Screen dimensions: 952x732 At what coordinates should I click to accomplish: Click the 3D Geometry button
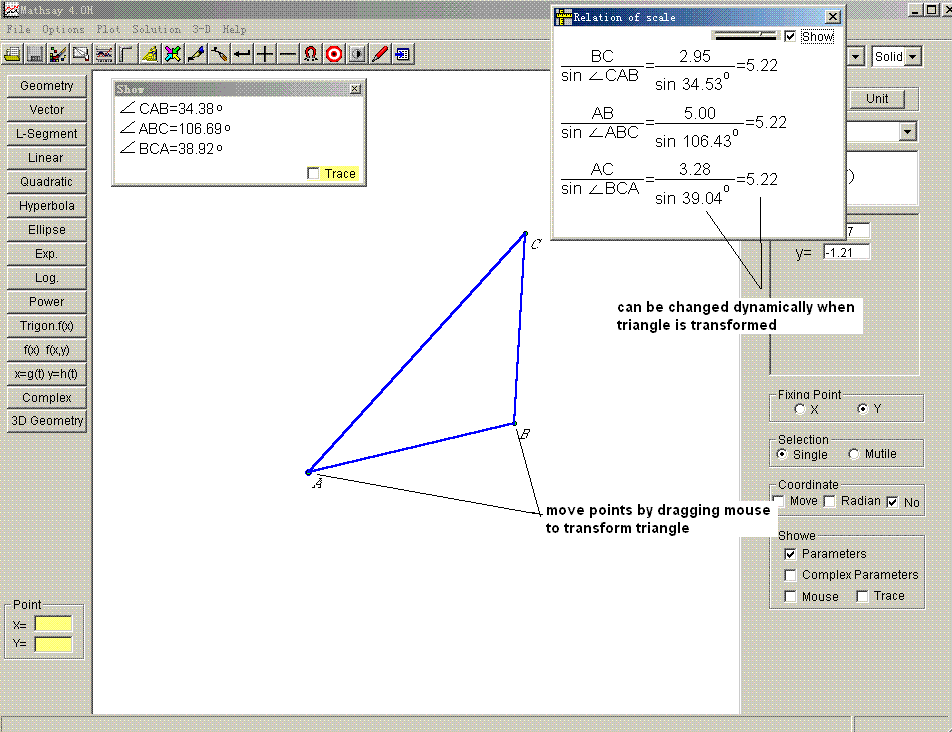[47, 421]
